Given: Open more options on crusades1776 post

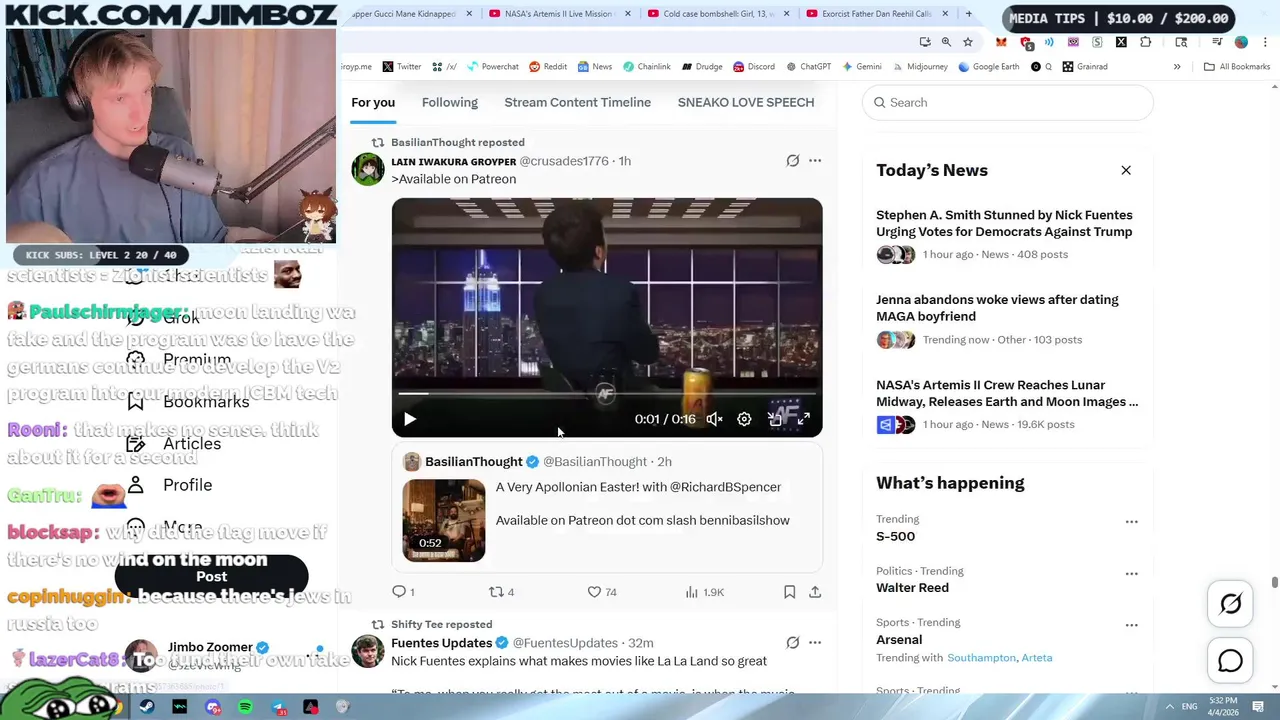Looking at the screenshot, I should coord(815,161).
